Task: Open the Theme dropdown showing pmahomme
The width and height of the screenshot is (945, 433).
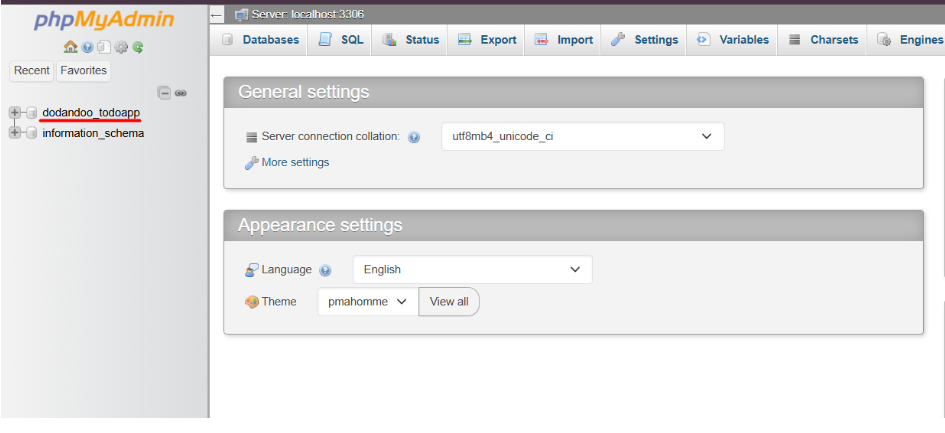Action: pos(367,302)
